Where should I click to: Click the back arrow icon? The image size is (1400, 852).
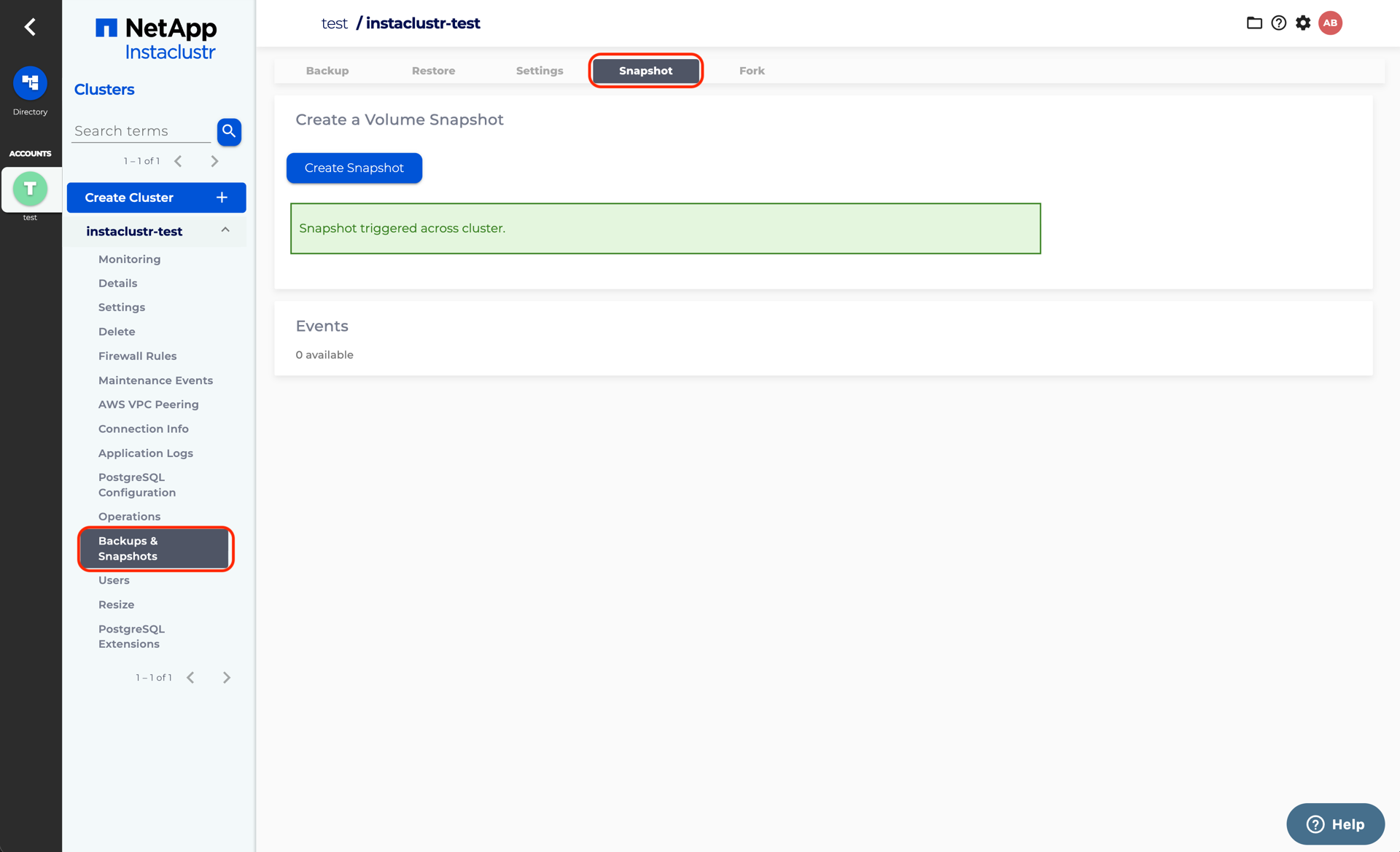click(x=30, y=27)
